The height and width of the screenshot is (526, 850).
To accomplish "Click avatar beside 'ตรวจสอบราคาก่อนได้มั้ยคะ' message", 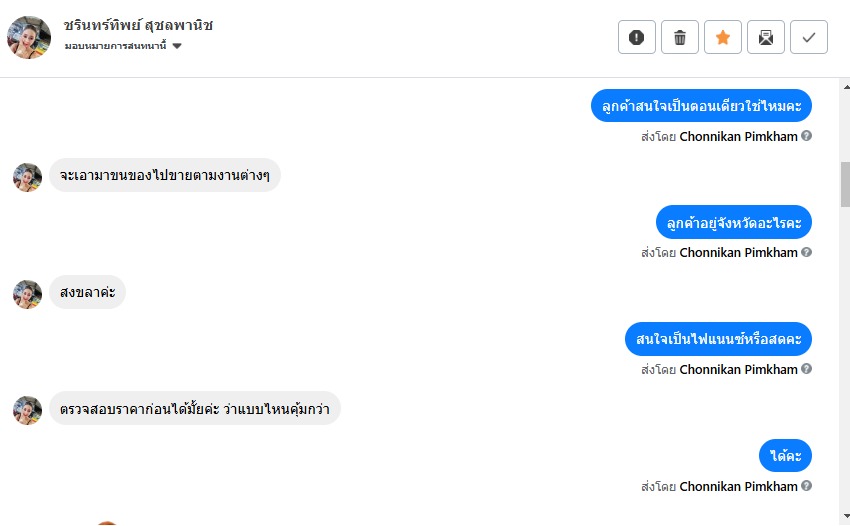I will [27, 410].
